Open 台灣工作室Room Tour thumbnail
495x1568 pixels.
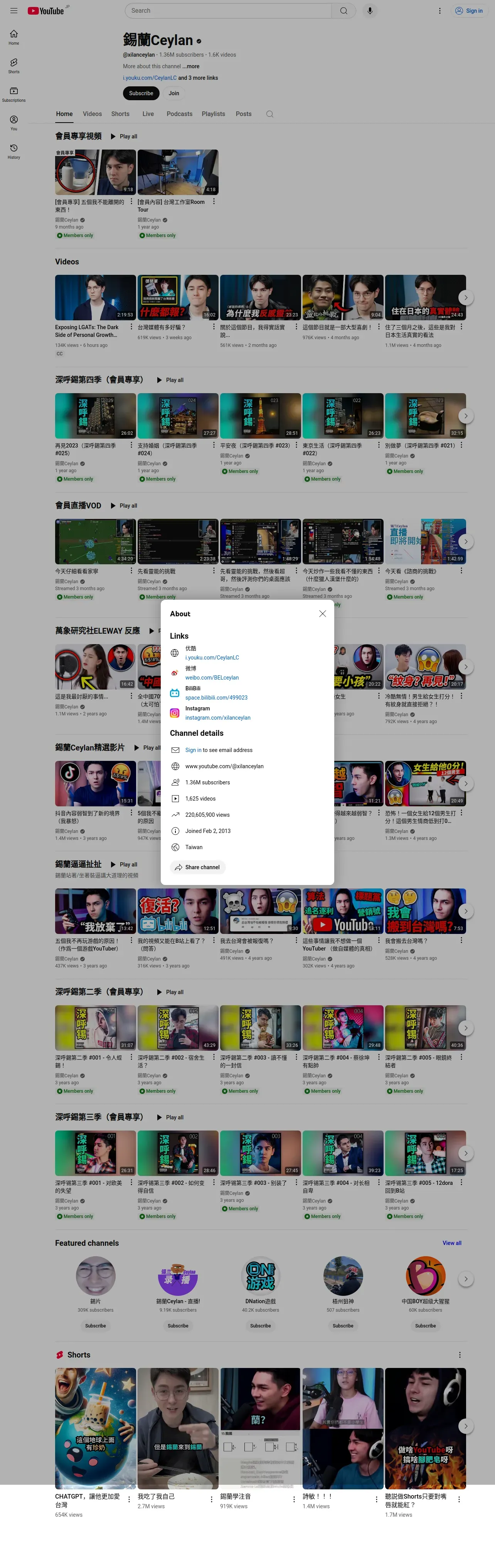pos(178,172)
